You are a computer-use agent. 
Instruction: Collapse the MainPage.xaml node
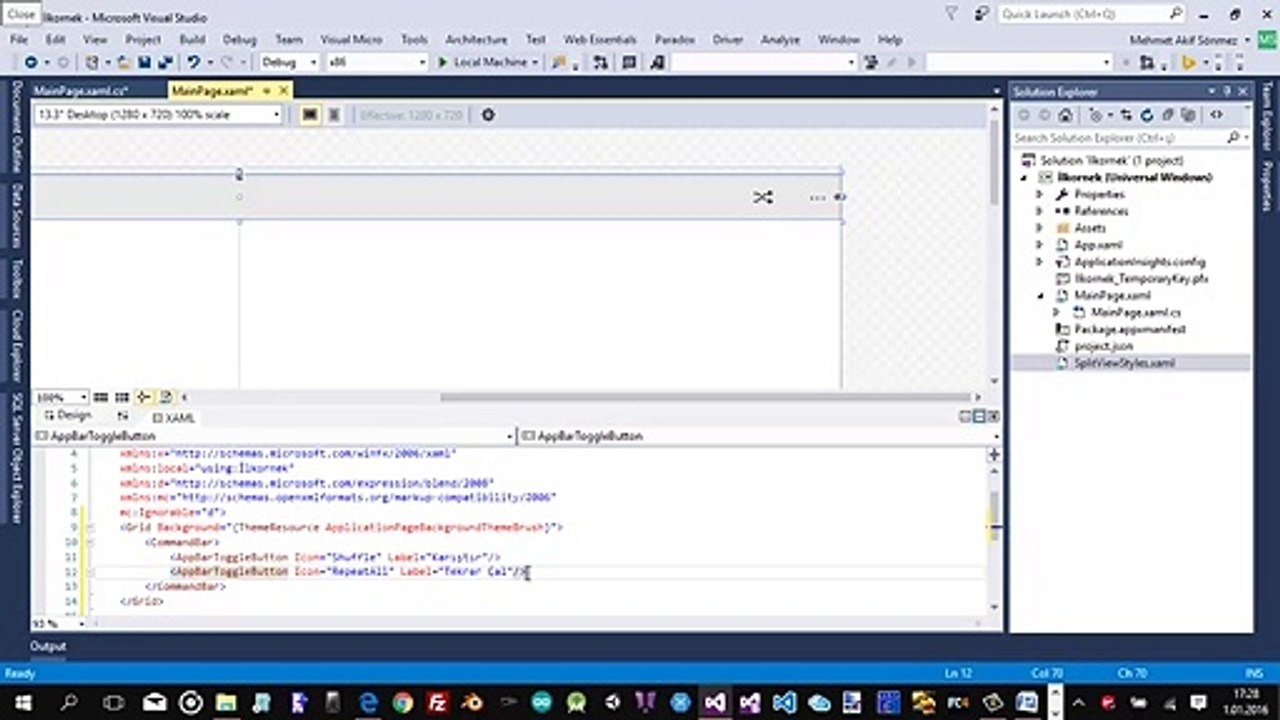(1040, 296)
